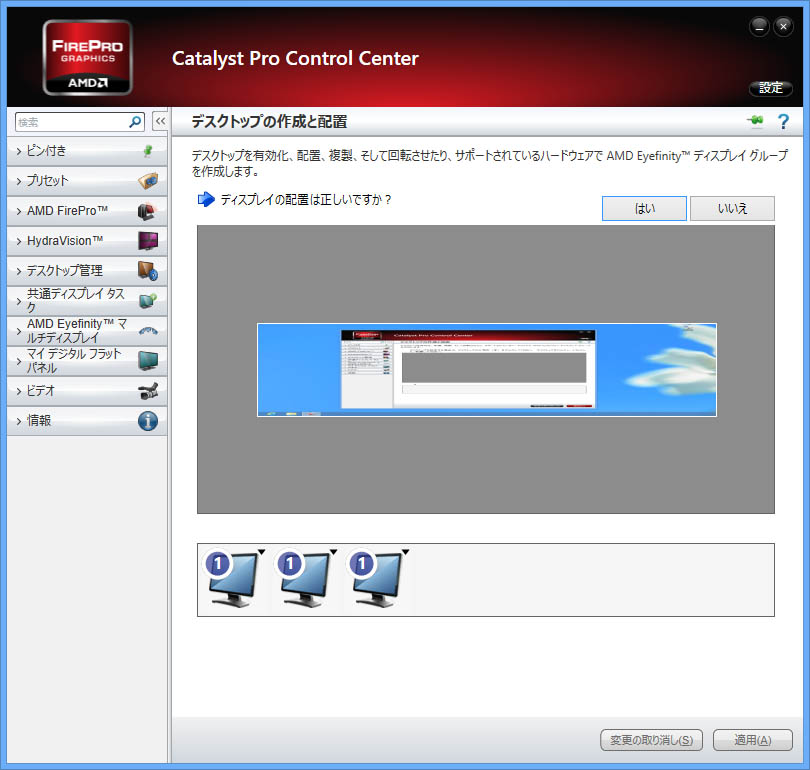Click the プリセット preset icon
The image size is (810, 770).
click(148, 181)
